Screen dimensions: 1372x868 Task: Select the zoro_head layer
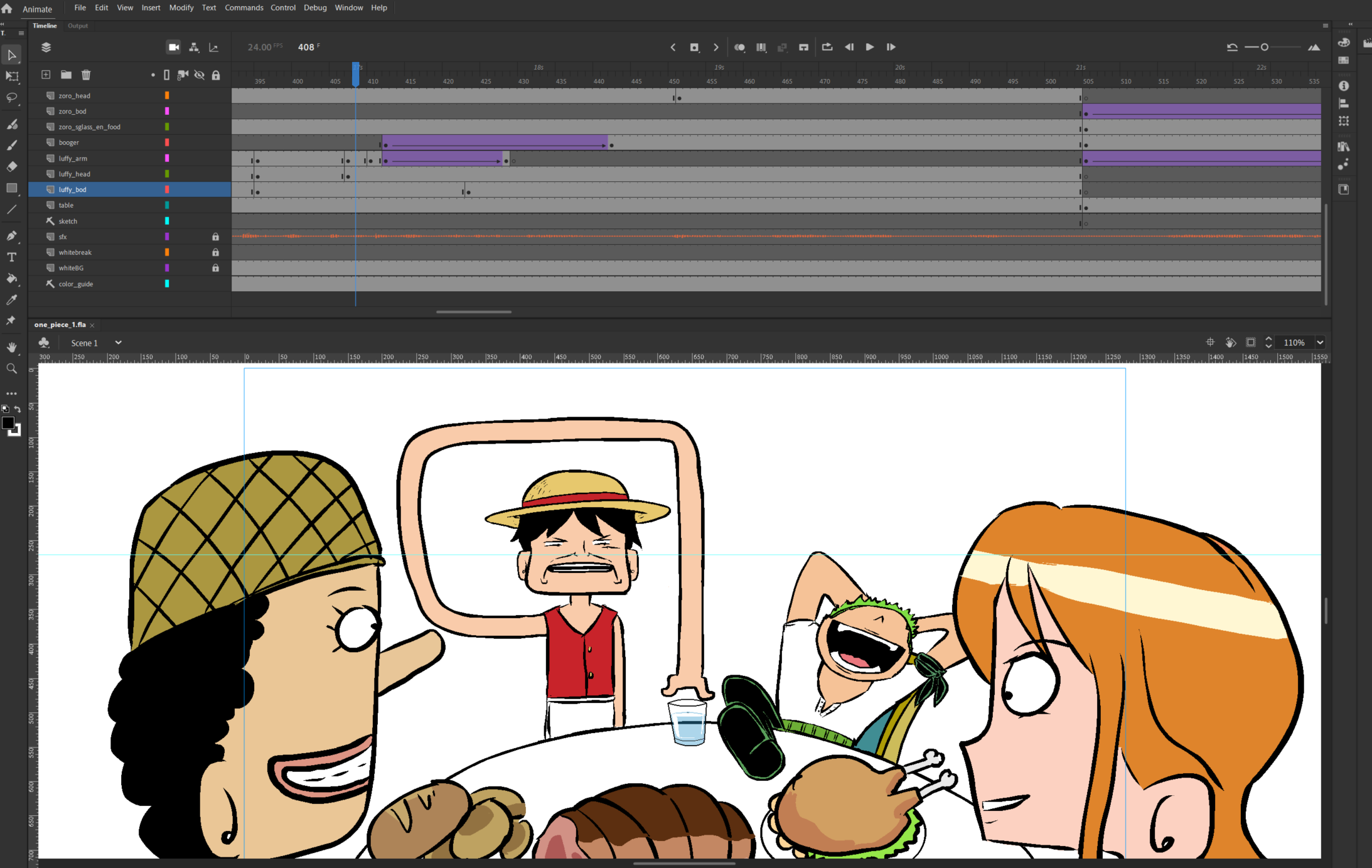click(130, 95)
